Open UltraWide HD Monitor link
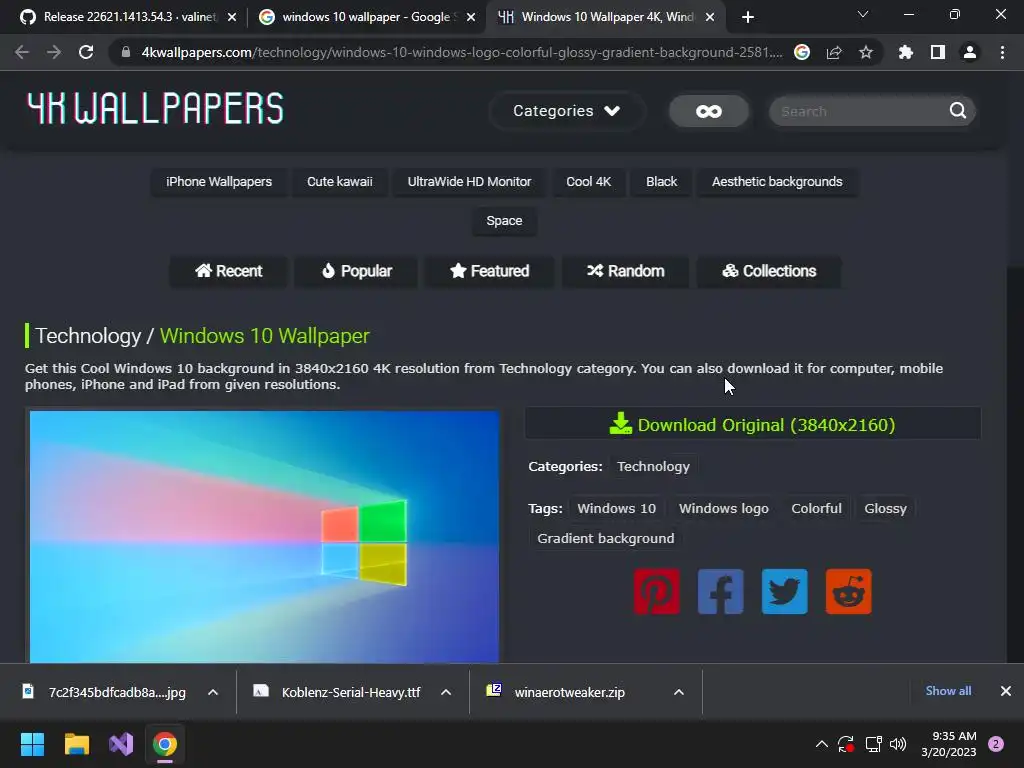 click(x=470, y=182)
